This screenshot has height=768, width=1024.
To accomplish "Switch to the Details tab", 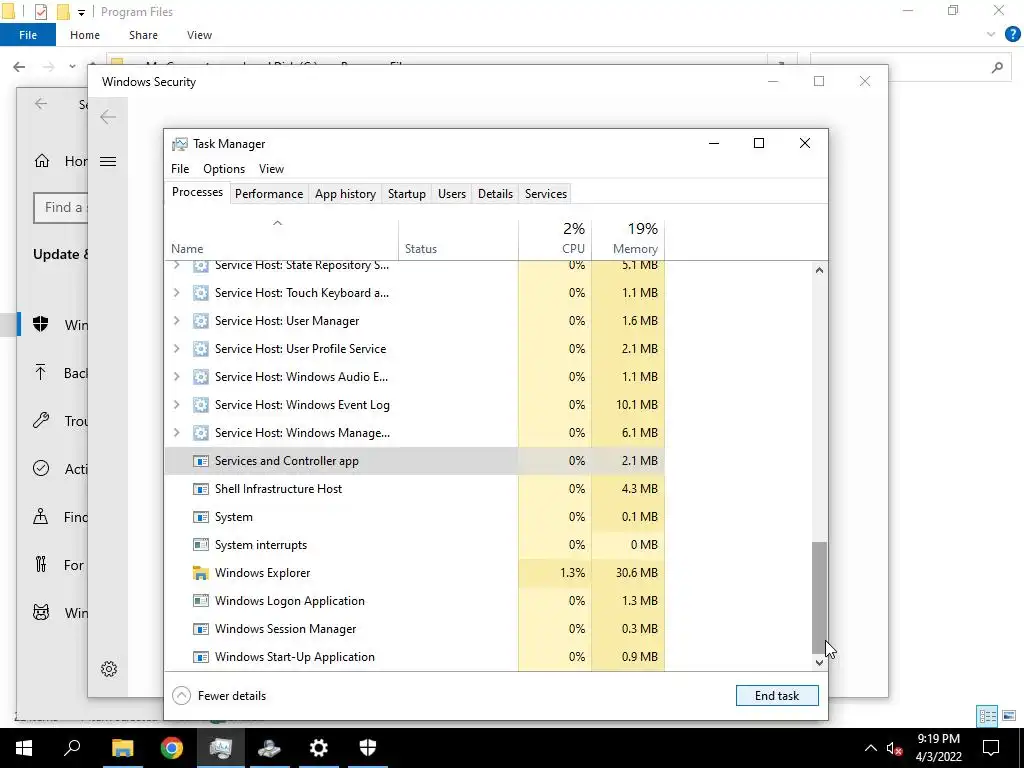I will click(x=495, y=194).
